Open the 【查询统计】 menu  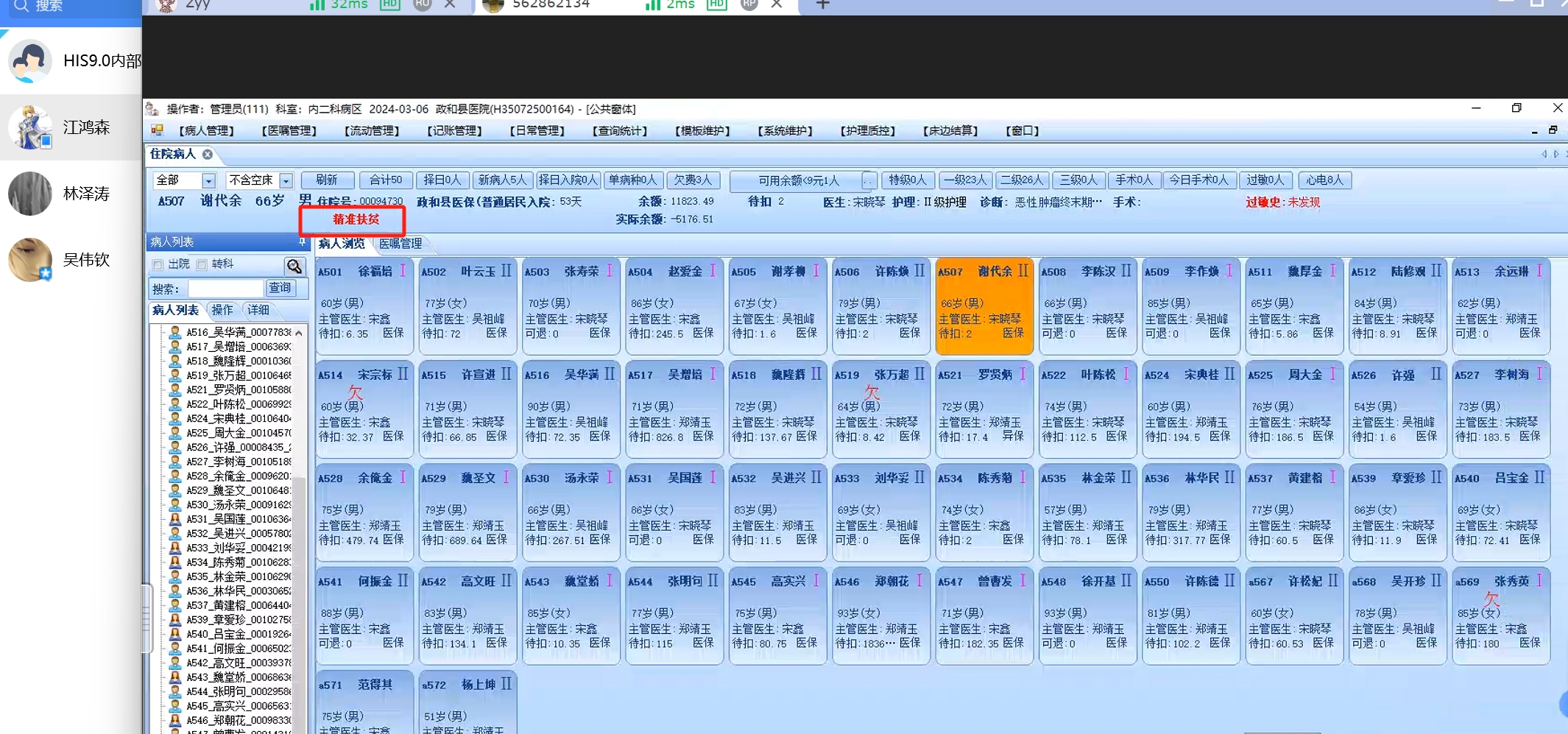coord(620,131)
